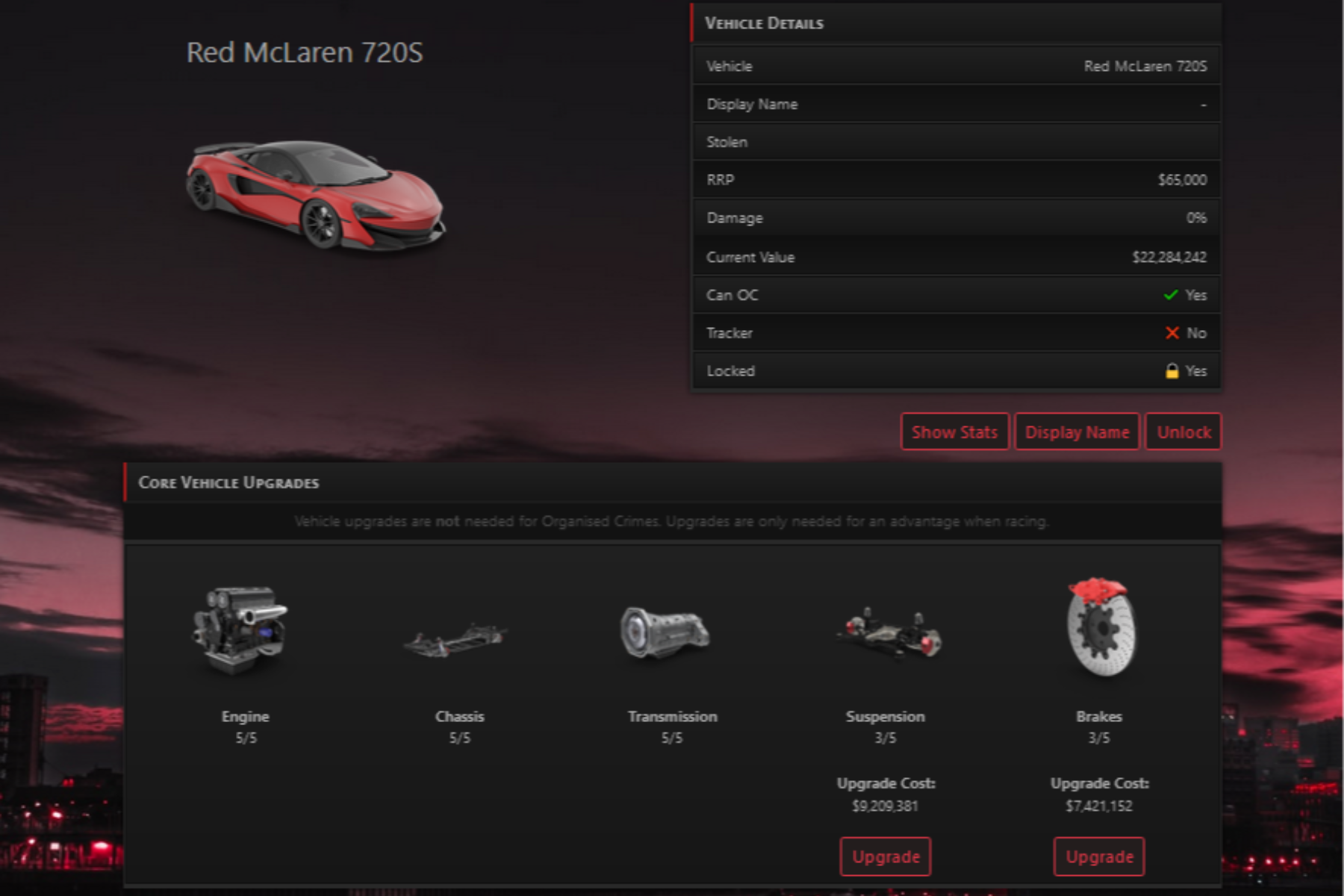This screenshot has width=1344, height=896.
Task: Click the Chassis upgrade icon
Action: pos(455,641)
